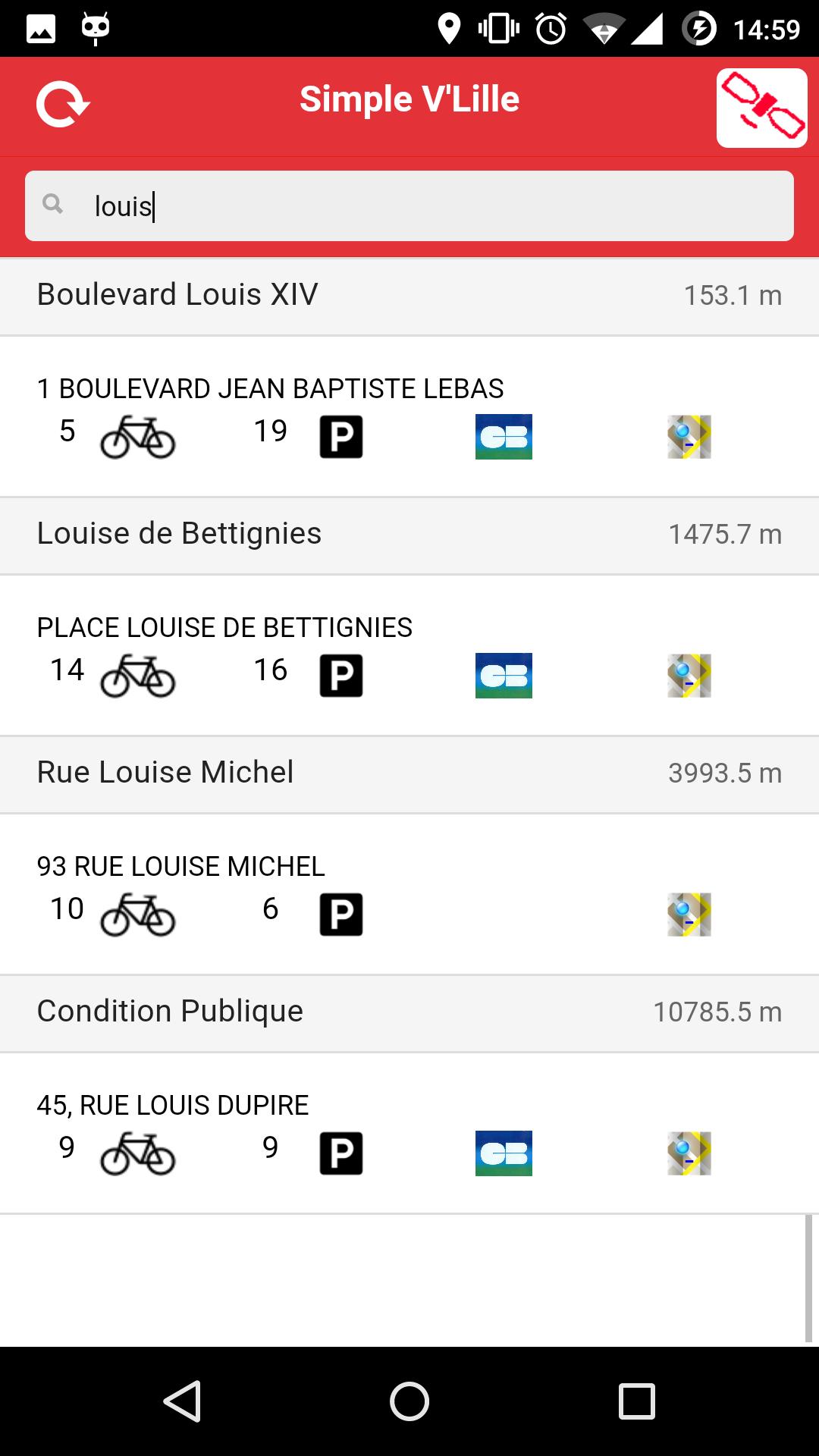
Task: Tap the credit card icon for Rue Louis Dupire
Action: [x=504, y=1153]
